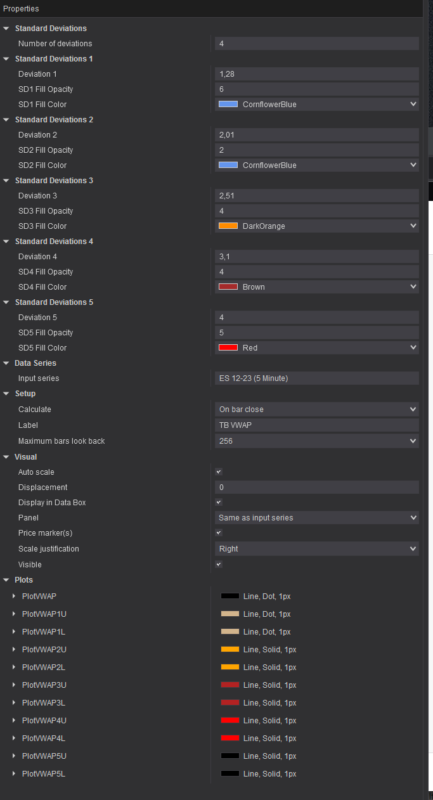Collapse the Standard Deviations 1 section
This screenshot has height=800, width=433.
coord(6,59)
